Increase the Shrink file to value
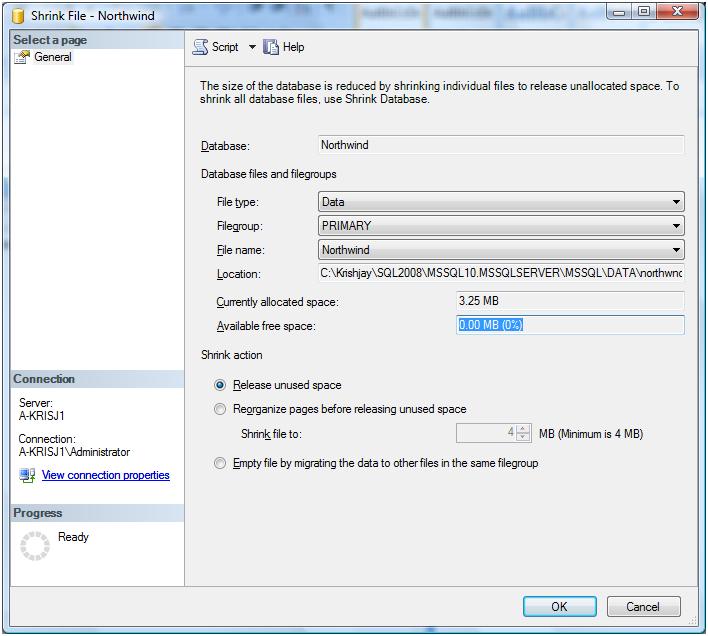The image size is (708, 636). pos(523,429)
